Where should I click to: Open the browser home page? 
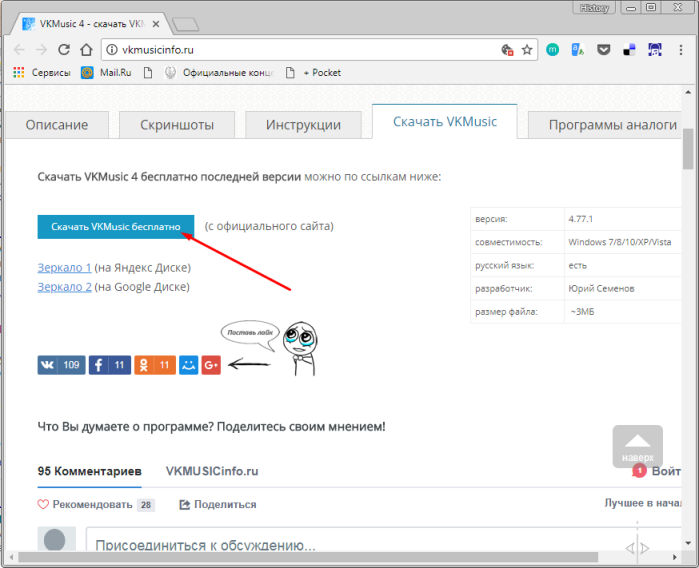86,49
